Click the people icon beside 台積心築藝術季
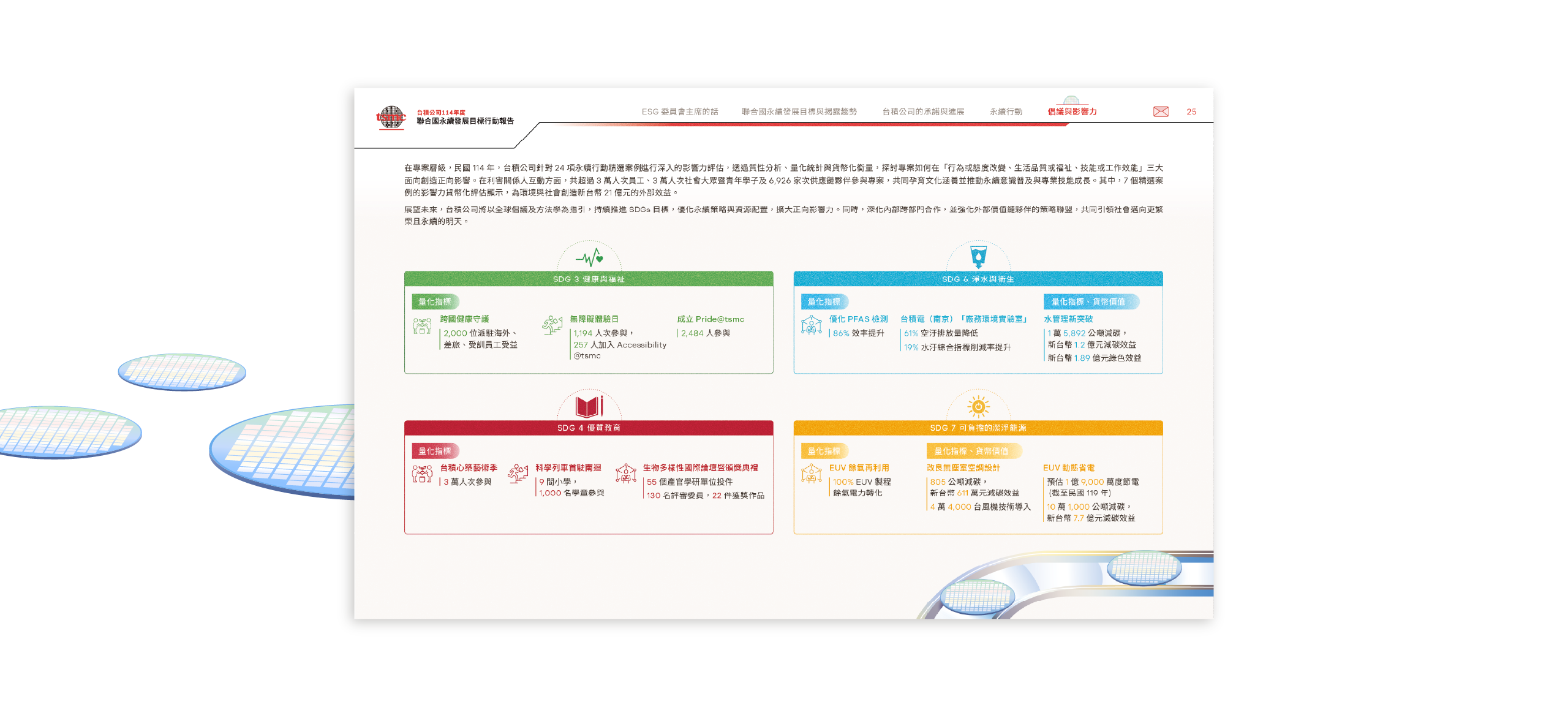The width and height of the screenshot is (1568, 707). 422,474
